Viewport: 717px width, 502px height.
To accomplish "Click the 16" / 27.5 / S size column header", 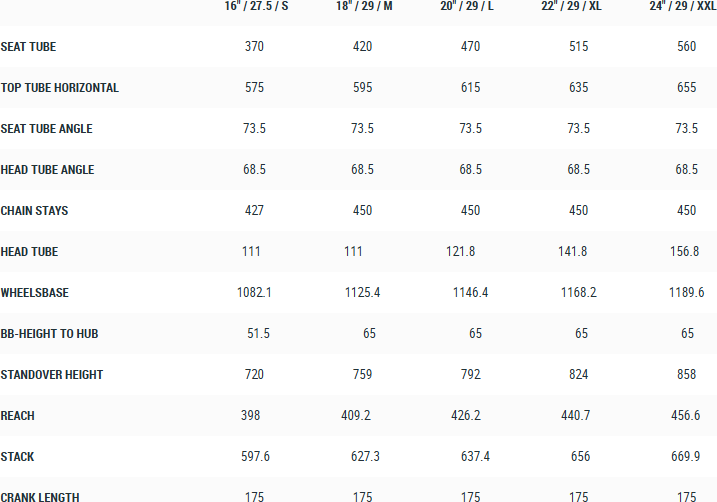I will point(255,6).
